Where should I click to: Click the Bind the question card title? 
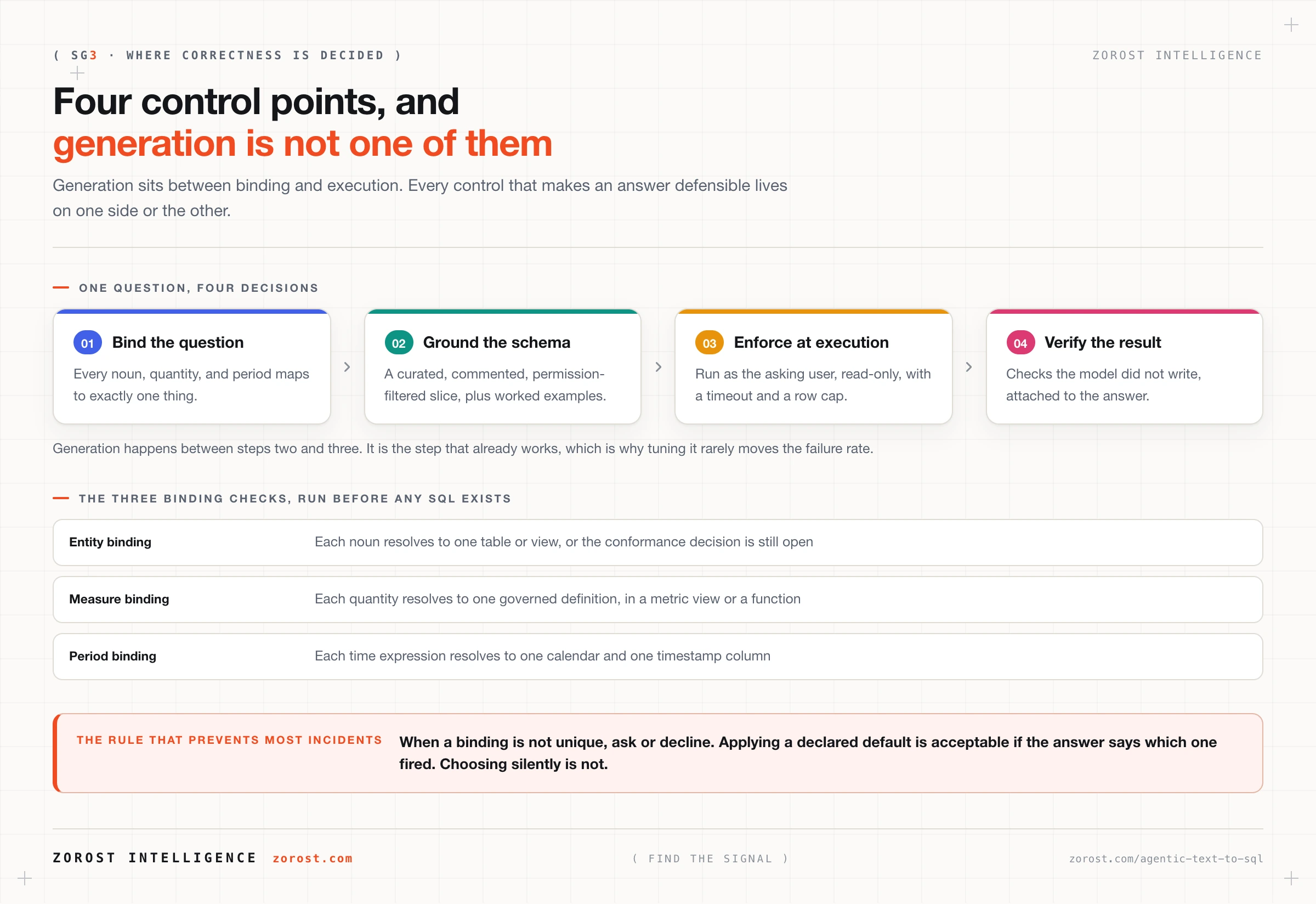tap(178, 343)
